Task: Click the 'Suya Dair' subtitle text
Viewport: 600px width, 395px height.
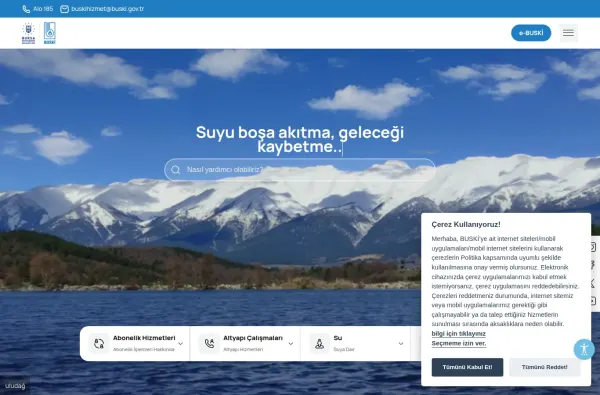Action: 344,349
